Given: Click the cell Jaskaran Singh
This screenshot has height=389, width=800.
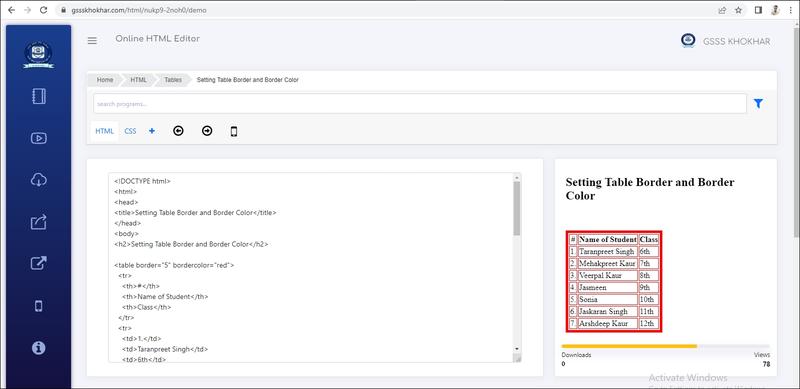Looking at the screenshot, I should 608,311.
